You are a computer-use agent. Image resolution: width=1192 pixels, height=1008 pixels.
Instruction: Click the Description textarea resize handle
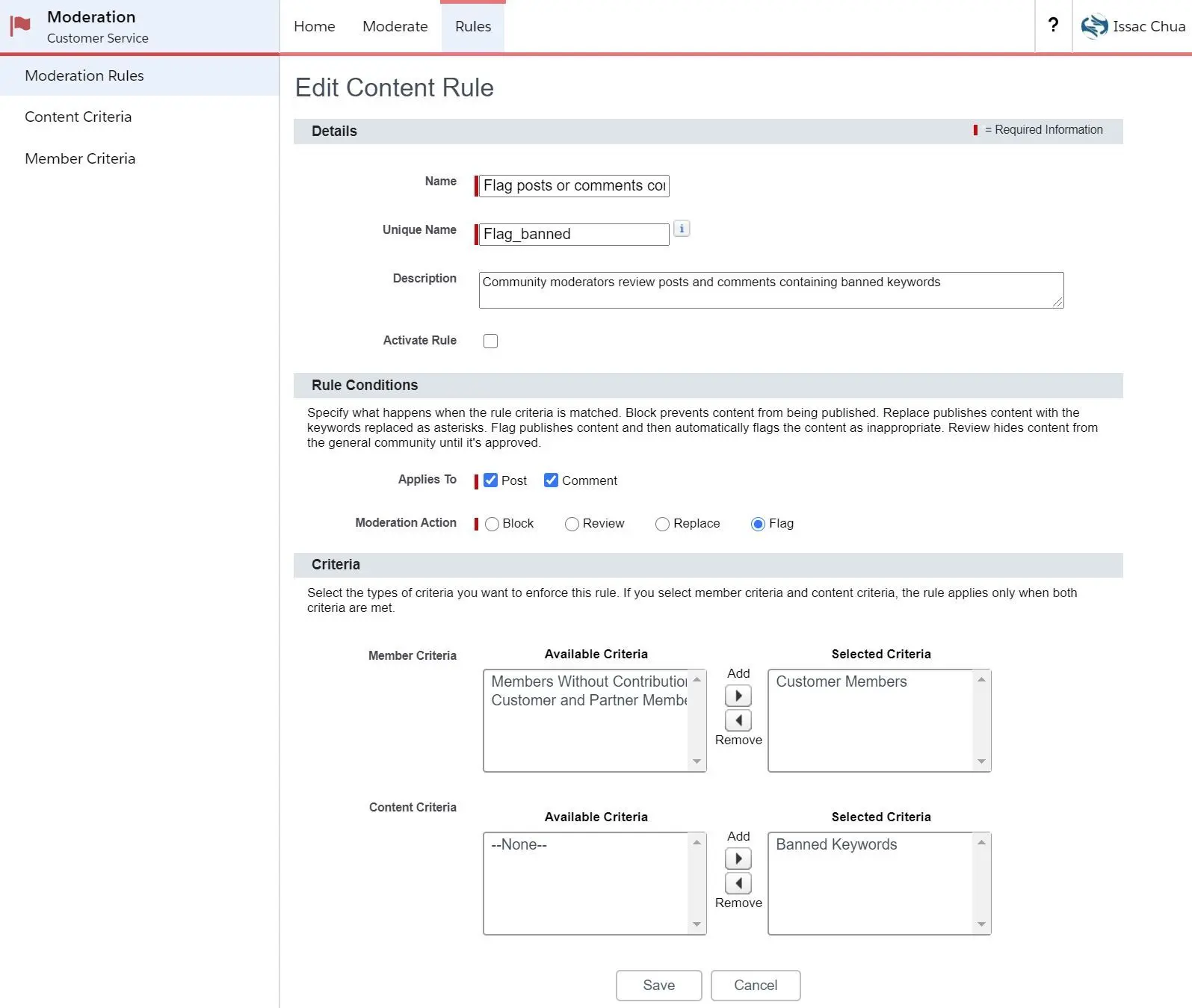coord(1057,302)
